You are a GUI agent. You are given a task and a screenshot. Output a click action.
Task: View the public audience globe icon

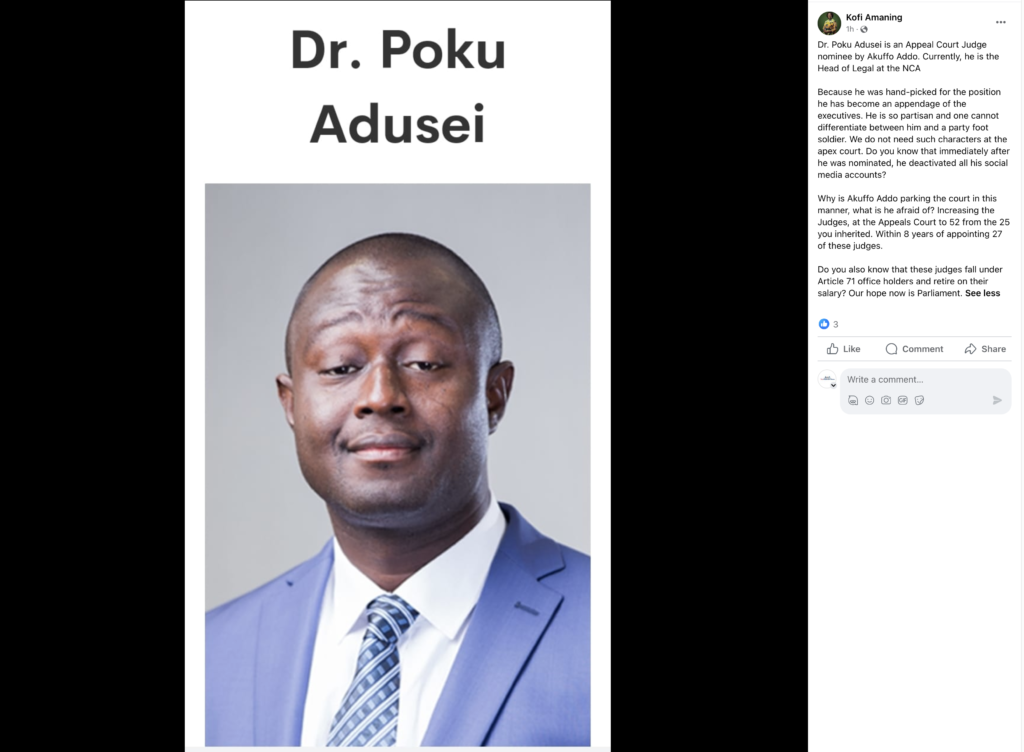pos(863,29)
